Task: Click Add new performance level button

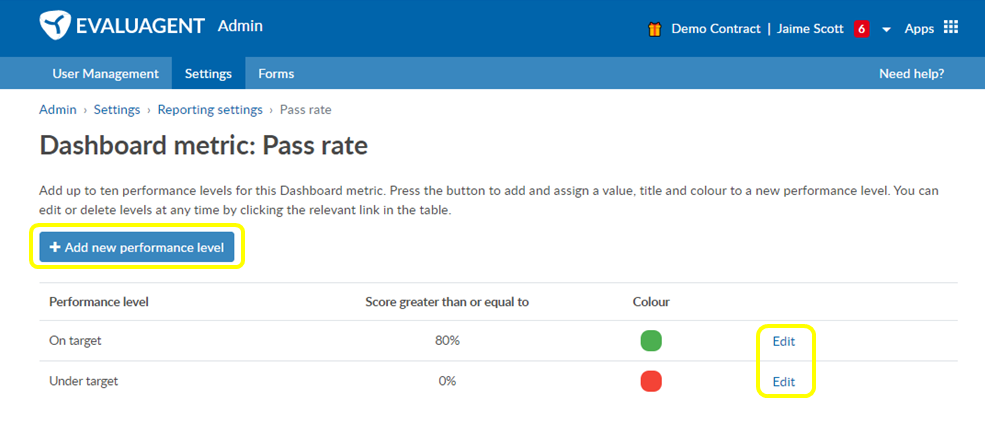Action: [x=136, y=248]
